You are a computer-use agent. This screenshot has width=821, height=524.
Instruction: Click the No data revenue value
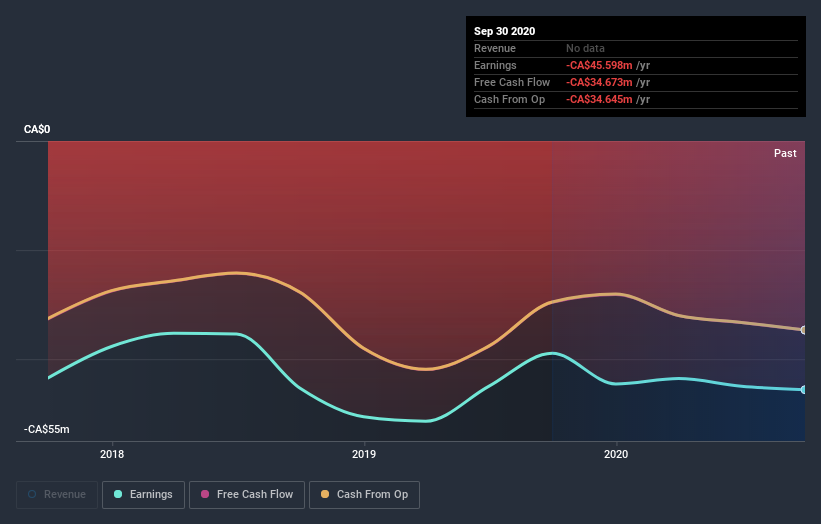(585, 48)
